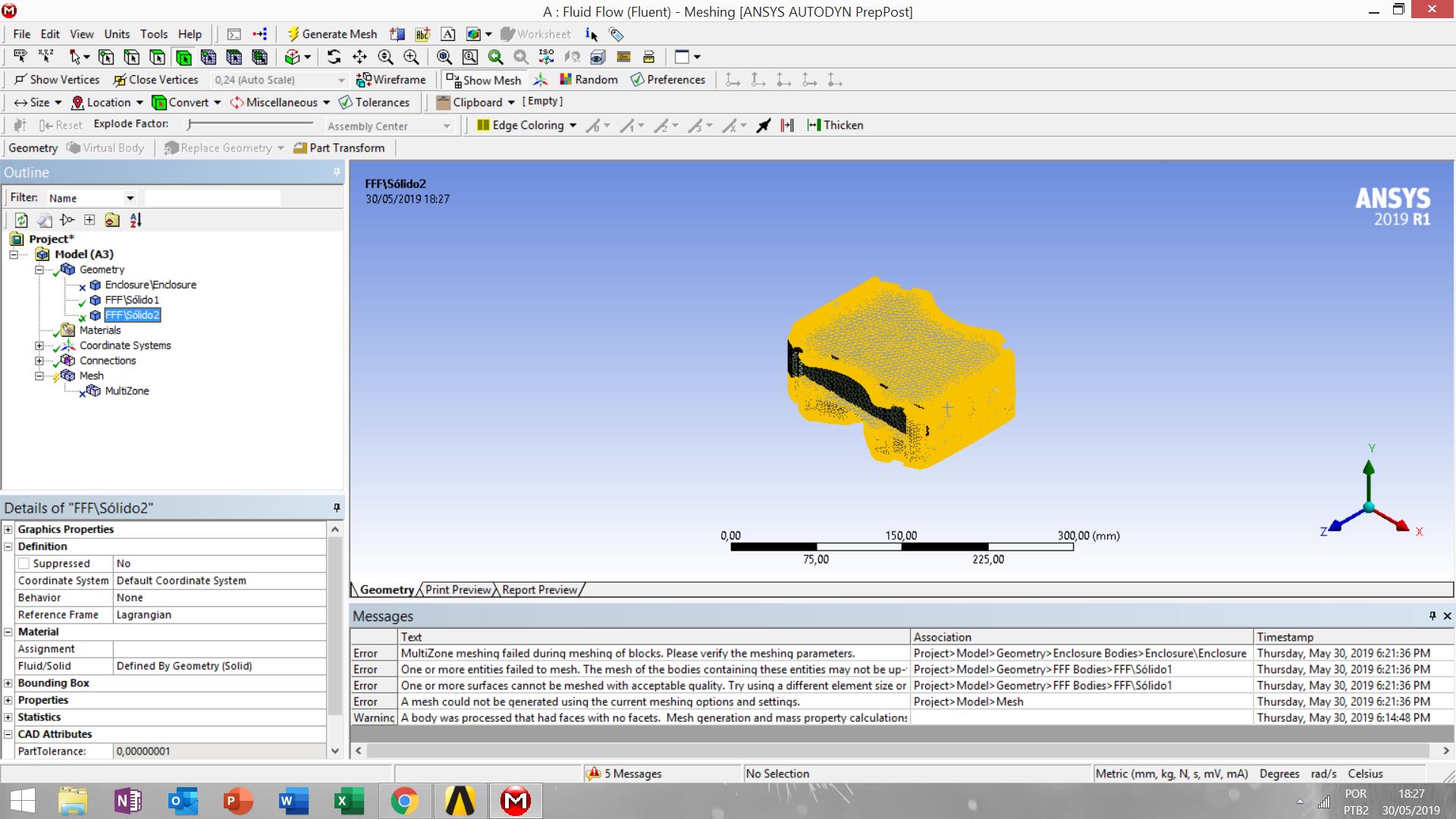This screenshot has height=819, width=1456.
Task: Click the Thicken annotations icon
Action: click(x=834, y=125)
